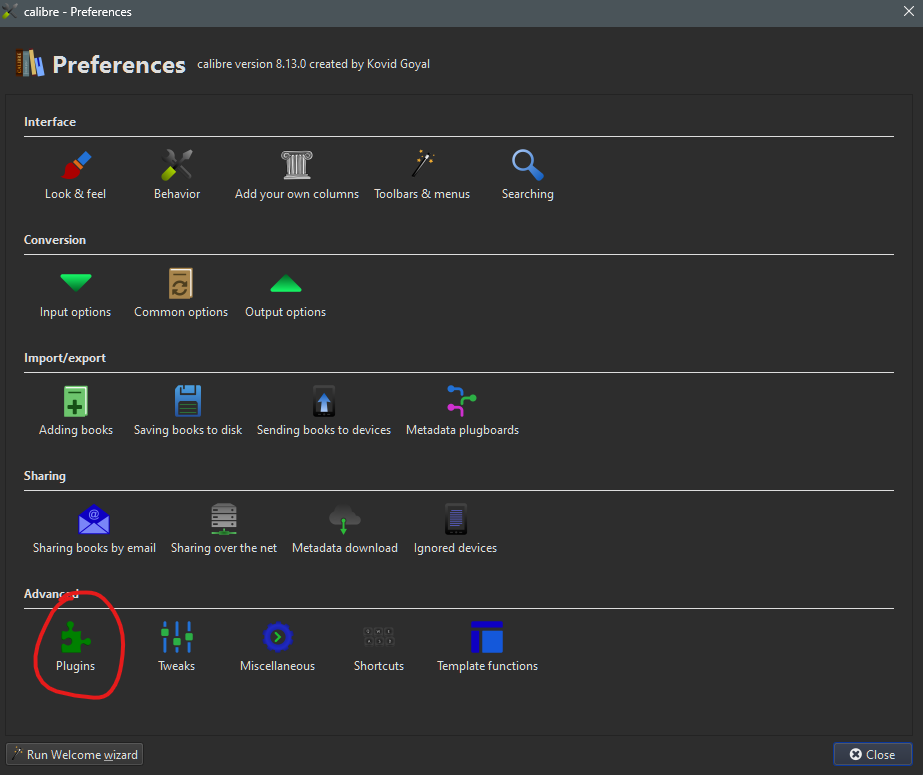The width and height of the screenshot is (923, 775).
Task: Open the Tweaks settings
Action: click(x=176, y=646)
